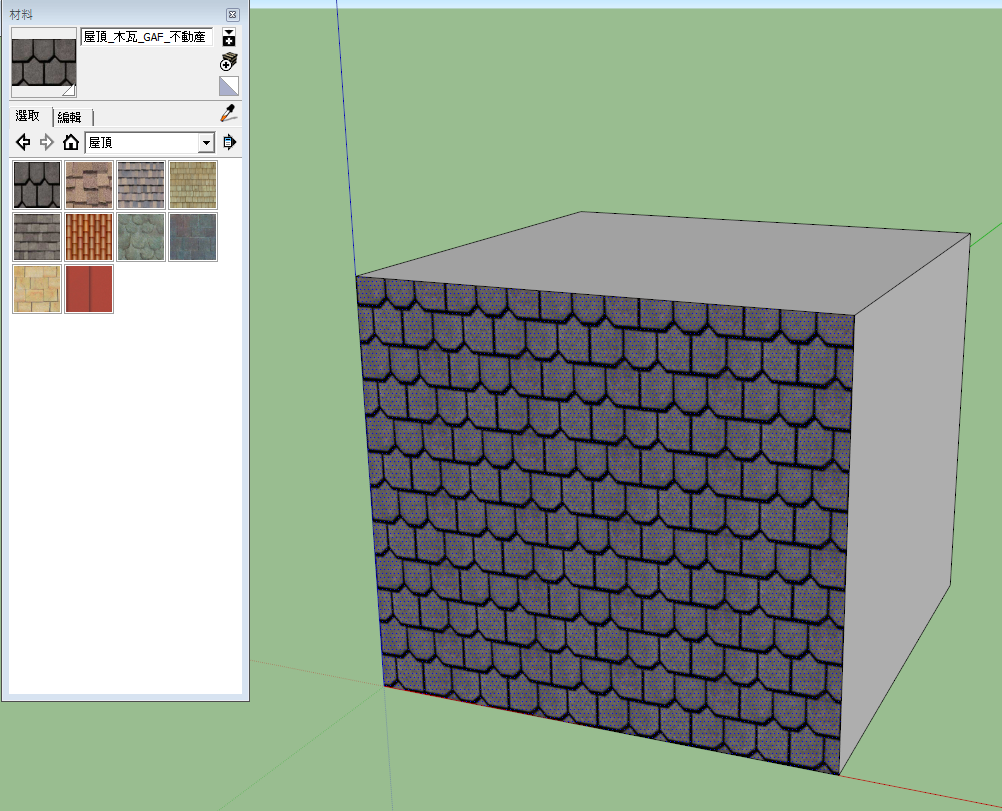Click the Create Material icon
The width and height of the screenshot is (1002, 811).
click(229, 62)
